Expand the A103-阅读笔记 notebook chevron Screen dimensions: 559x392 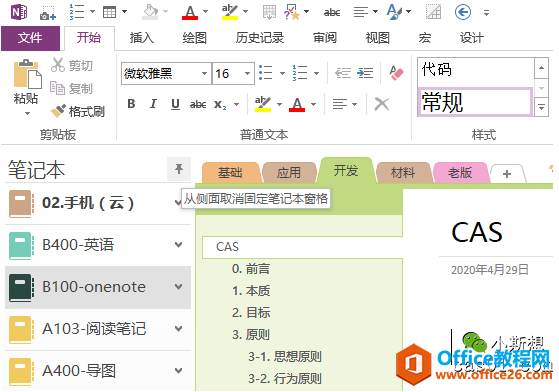[x=179, y=329]
